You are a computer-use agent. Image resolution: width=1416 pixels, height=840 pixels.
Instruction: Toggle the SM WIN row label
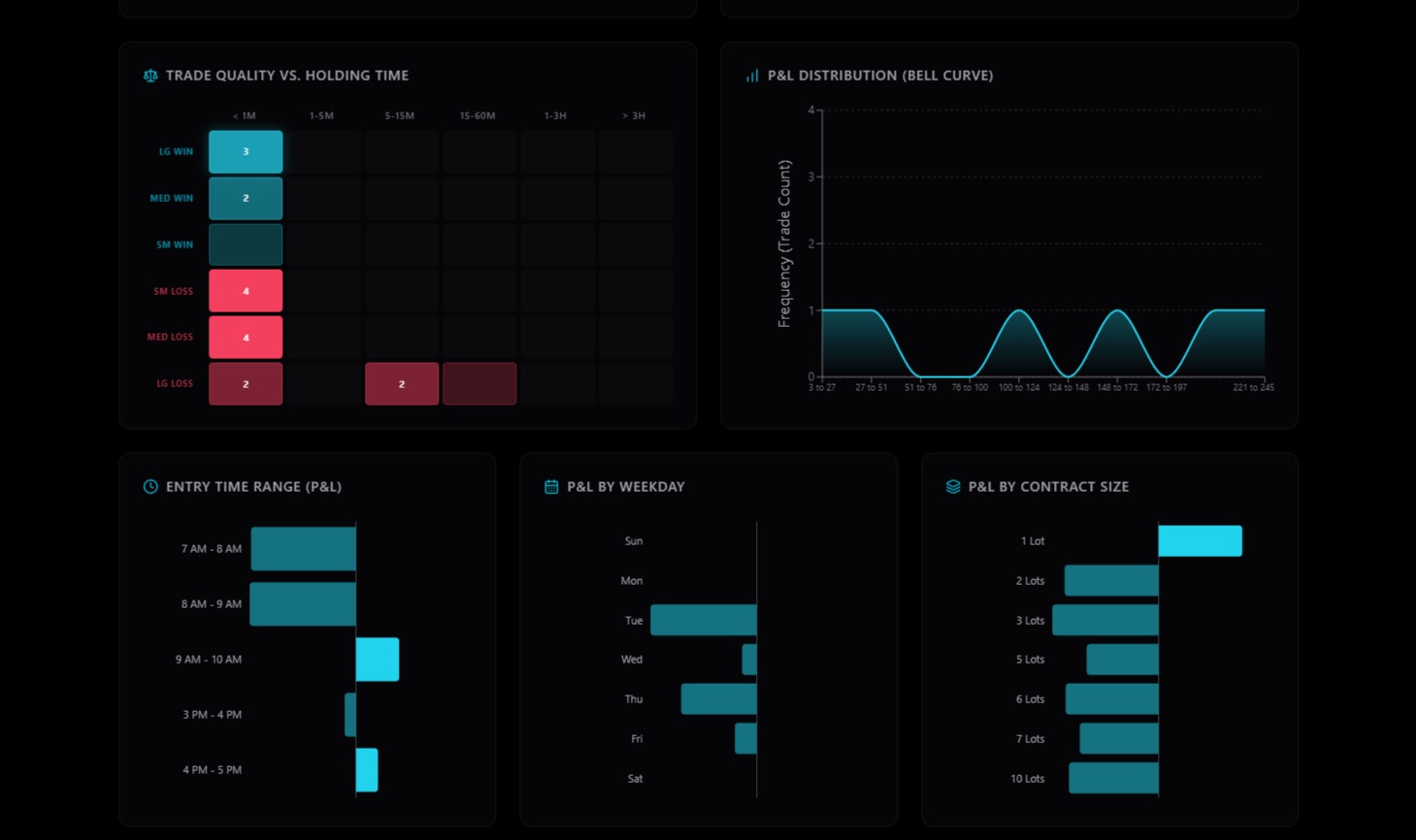(174, 244)
